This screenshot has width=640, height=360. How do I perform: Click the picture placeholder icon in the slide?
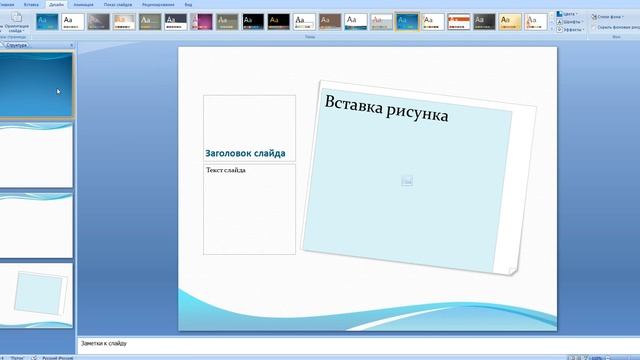point(407,180)
